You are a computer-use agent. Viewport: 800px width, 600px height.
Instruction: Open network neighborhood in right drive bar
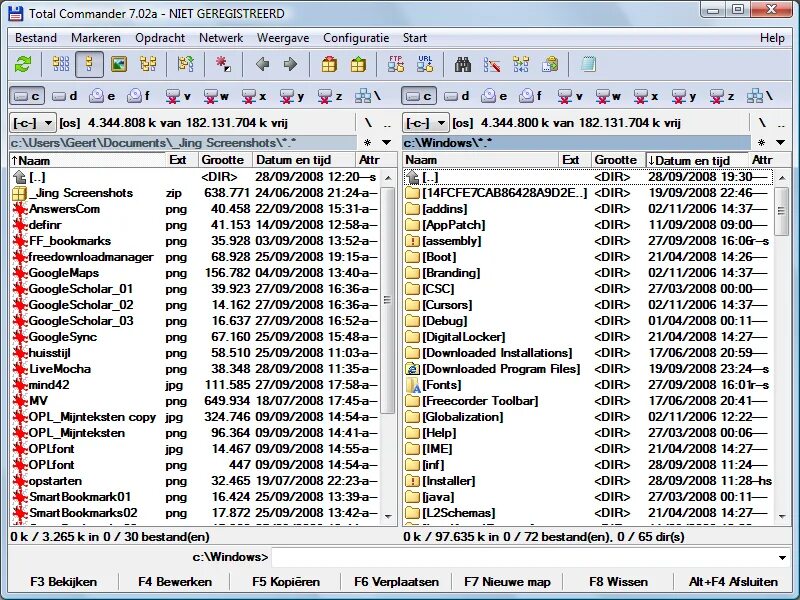tap(759, 95)
